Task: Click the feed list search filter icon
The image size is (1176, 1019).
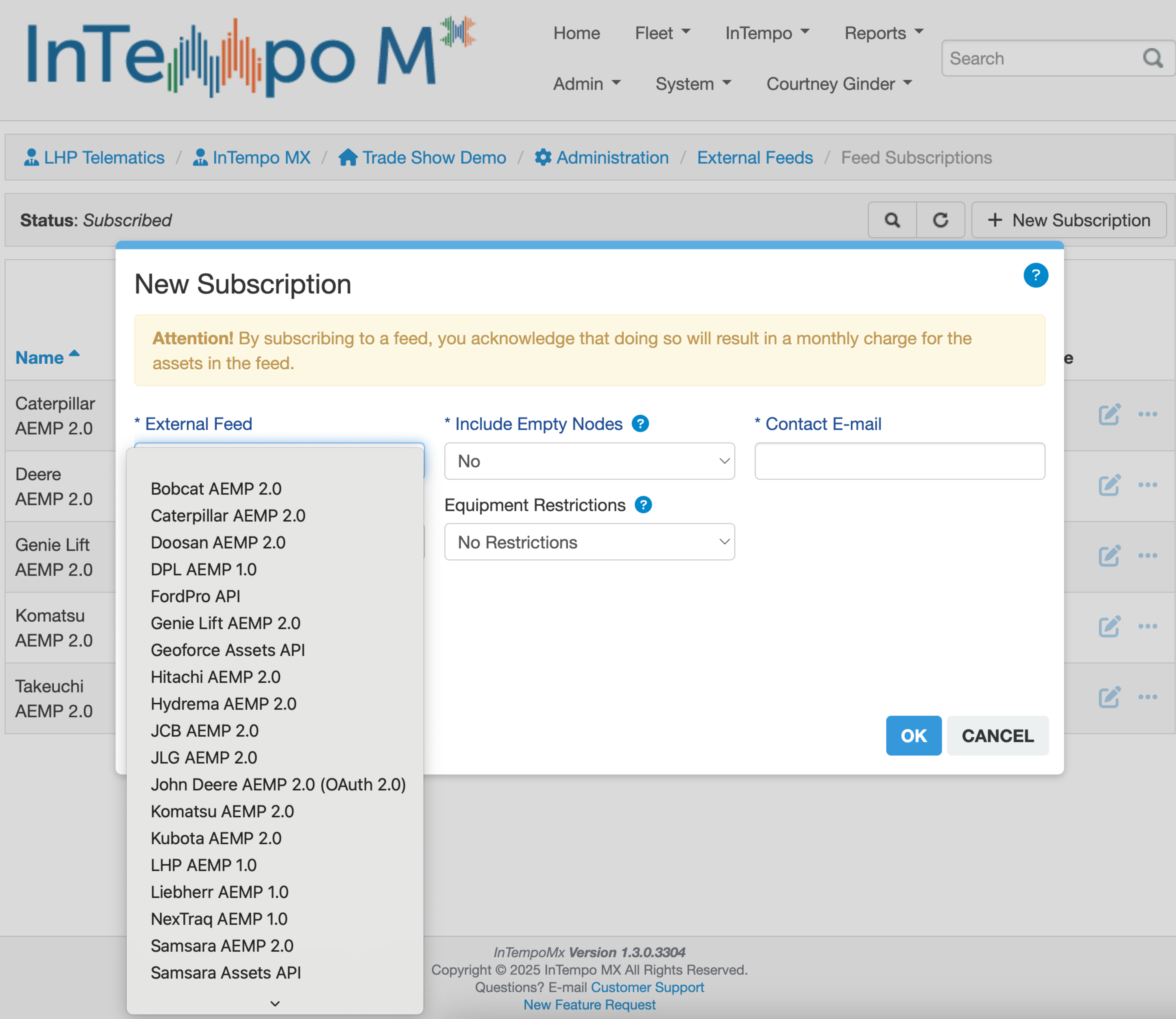Action: coord(892,220)
